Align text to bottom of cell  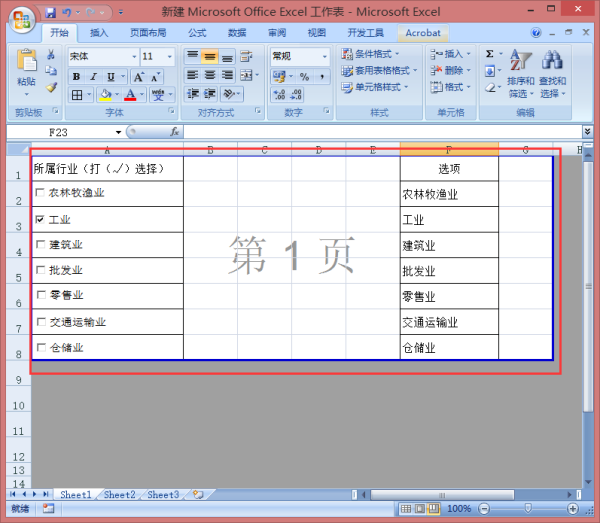pyautogui.click(x=227, y=57)
